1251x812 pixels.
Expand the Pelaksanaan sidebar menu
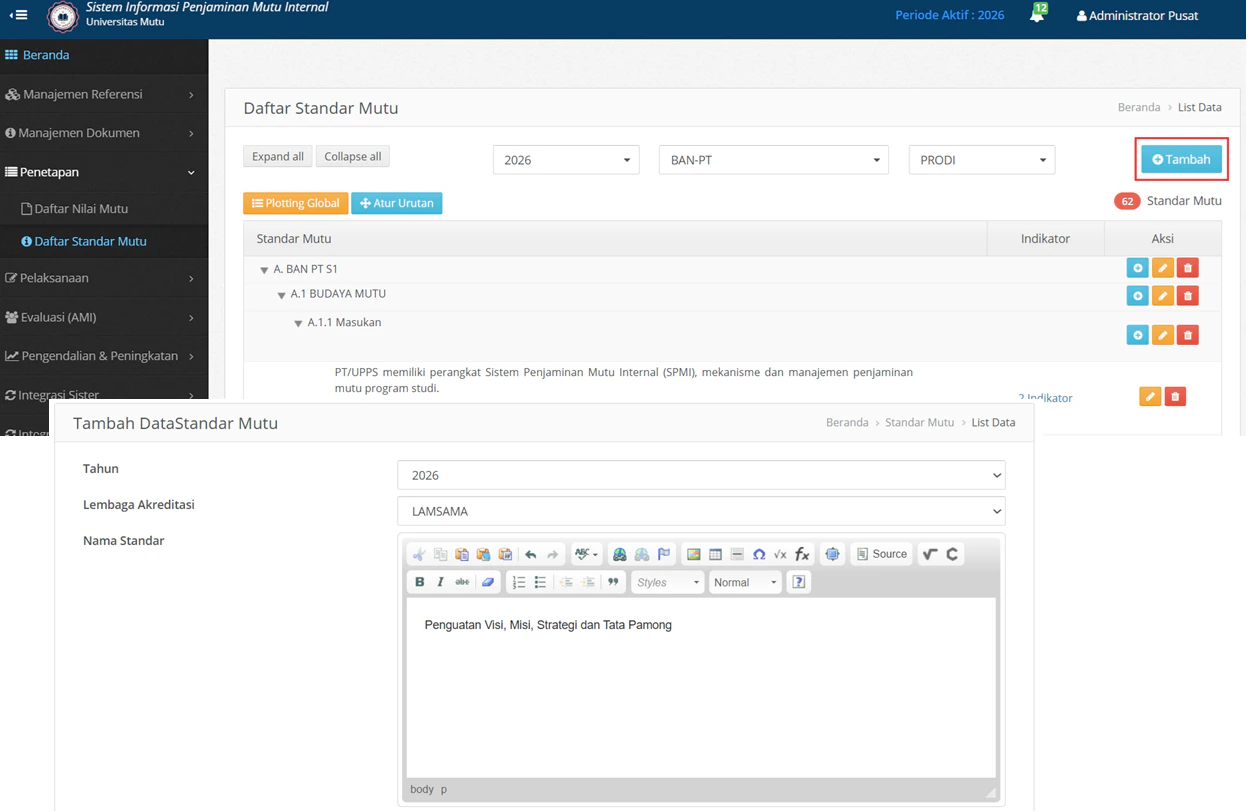[104, 278]
